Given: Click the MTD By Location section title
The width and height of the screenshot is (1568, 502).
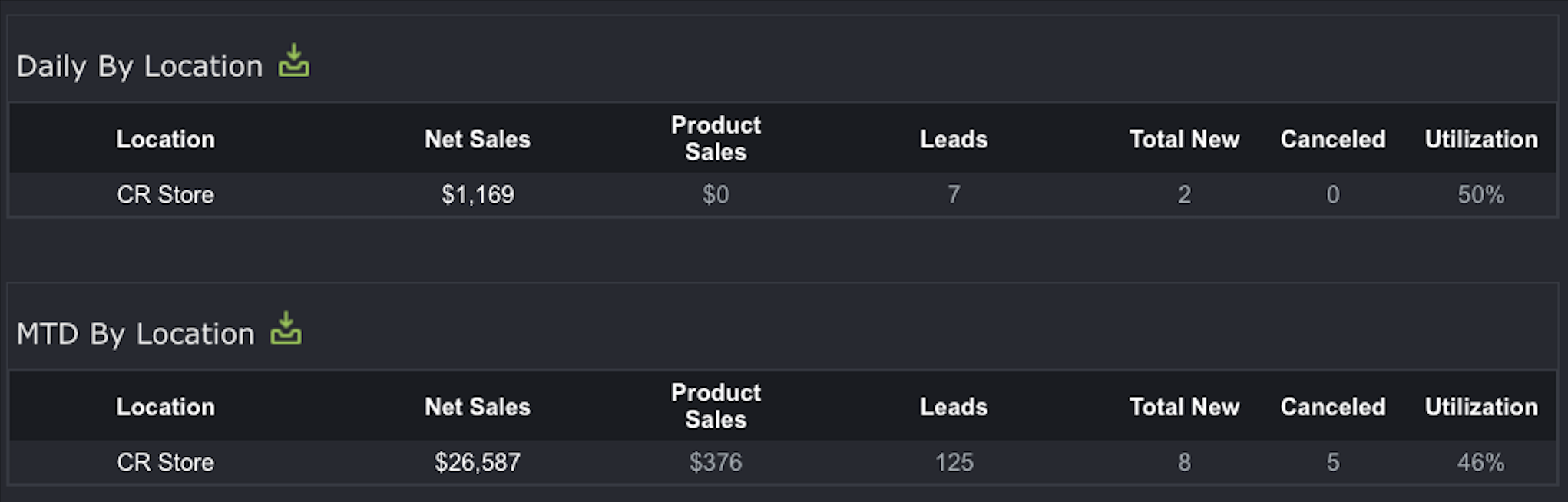Looking at the screenshot, I should click(135, 335).
